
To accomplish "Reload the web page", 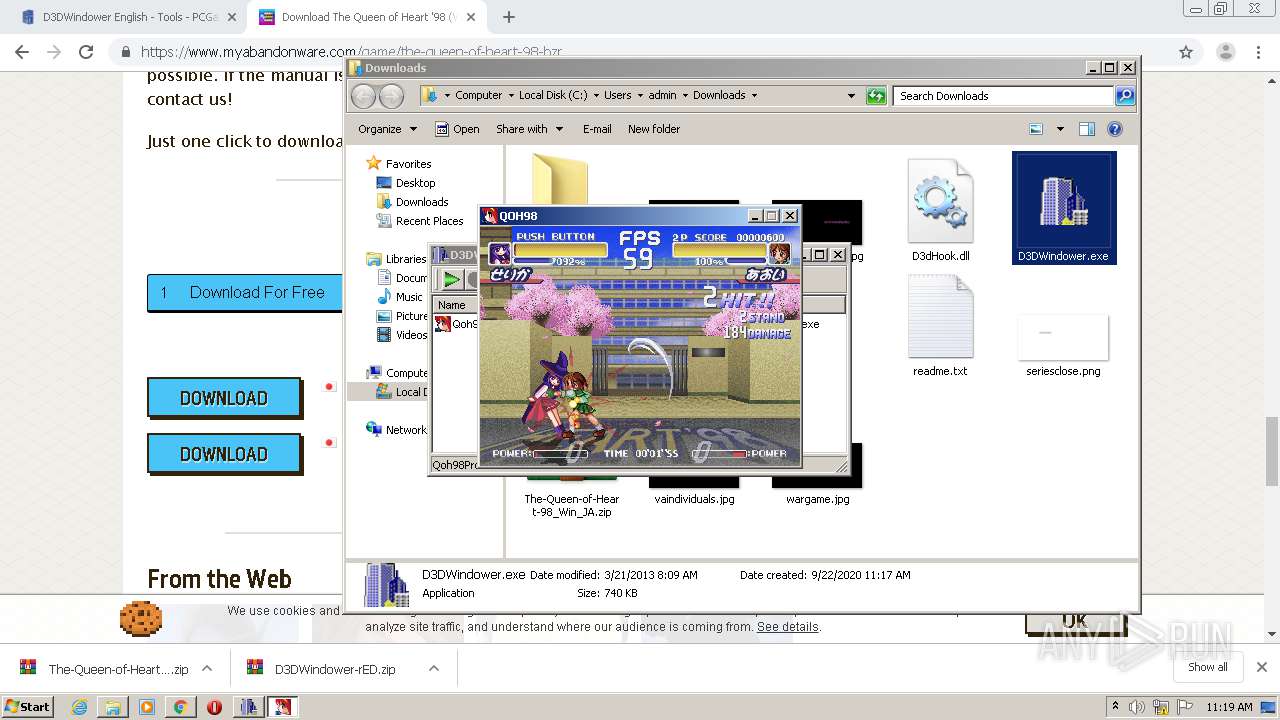I will pyautogui.click(x=86, y=52).
